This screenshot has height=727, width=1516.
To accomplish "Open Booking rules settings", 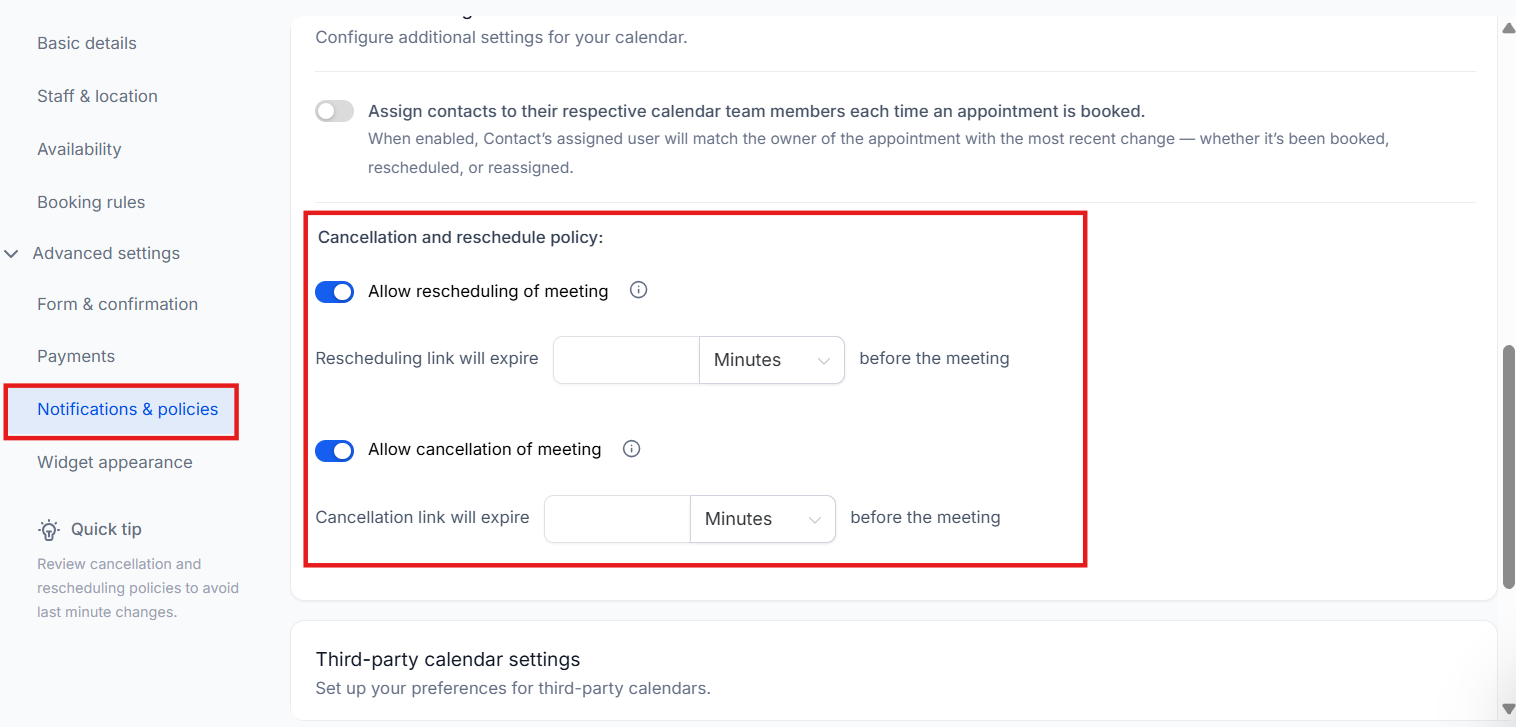I will click(x=91, y=202).
